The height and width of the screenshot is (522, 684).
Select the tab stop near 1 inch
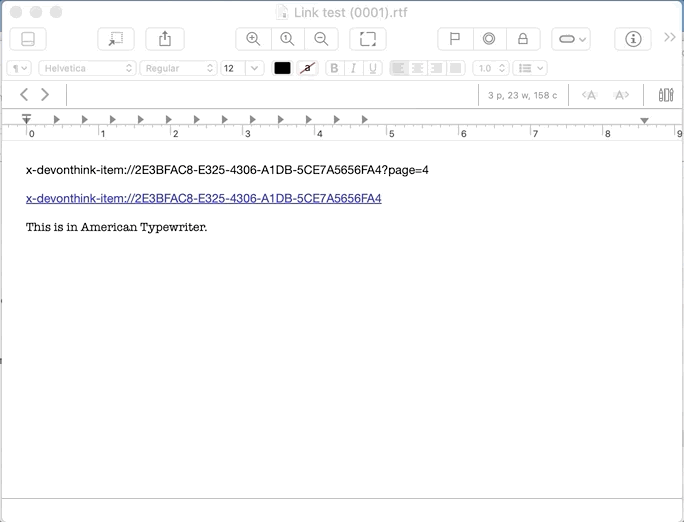(113, 119)
